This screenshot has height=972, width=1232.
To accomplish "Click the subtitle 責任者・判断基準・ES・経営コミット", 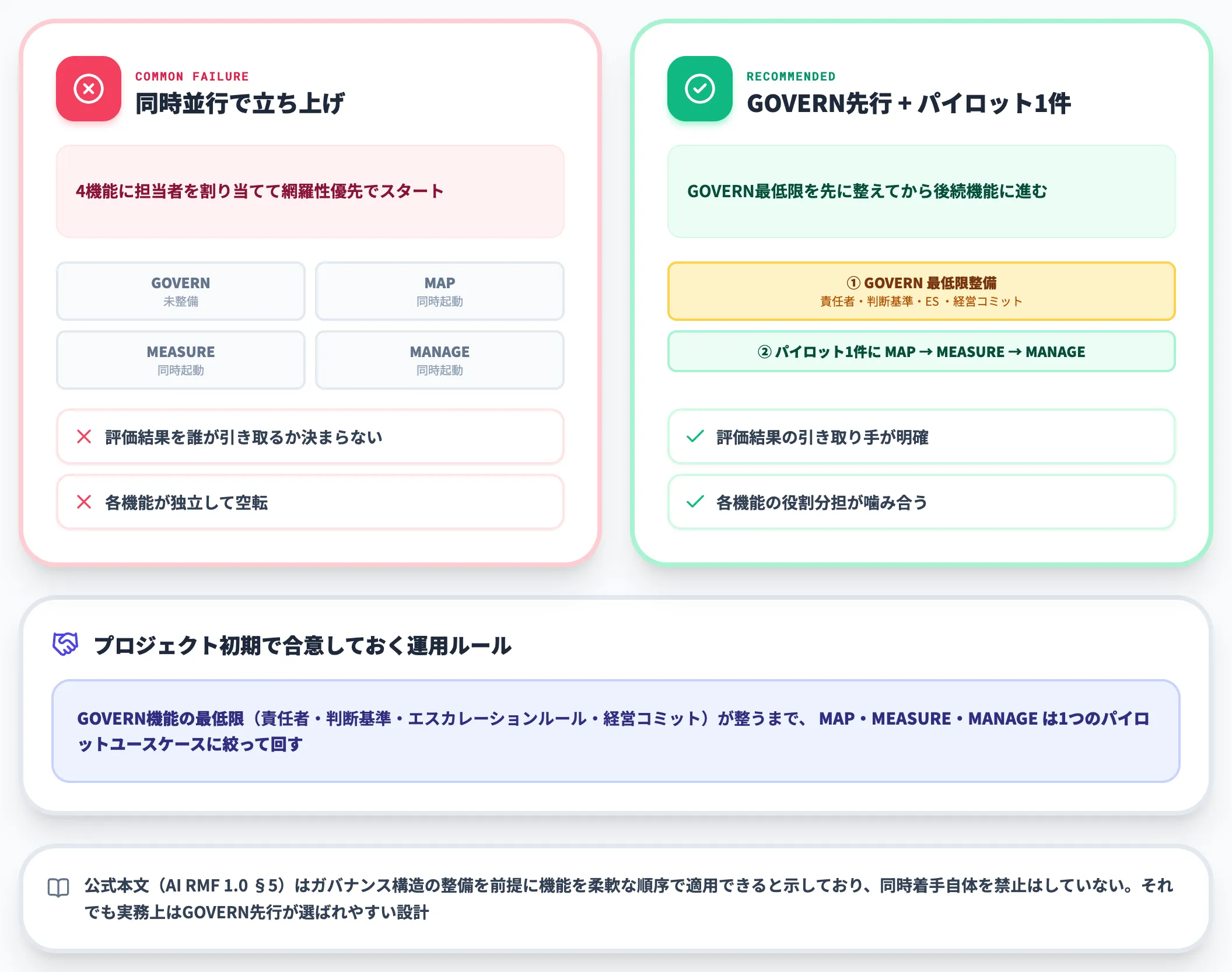I will pyautogui.click(x=922, y=302).
